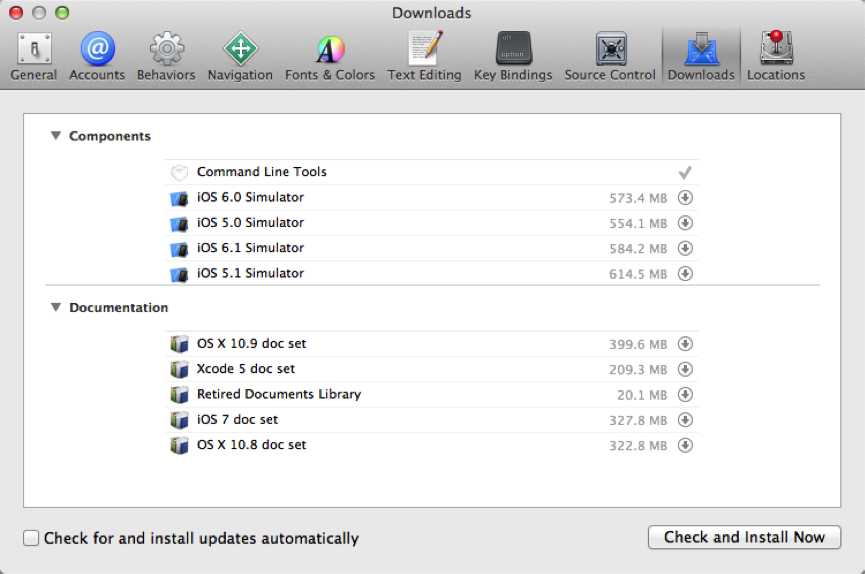Click the Components section heading
This screenshot has width=865, height=574.
tap(110, 136)
